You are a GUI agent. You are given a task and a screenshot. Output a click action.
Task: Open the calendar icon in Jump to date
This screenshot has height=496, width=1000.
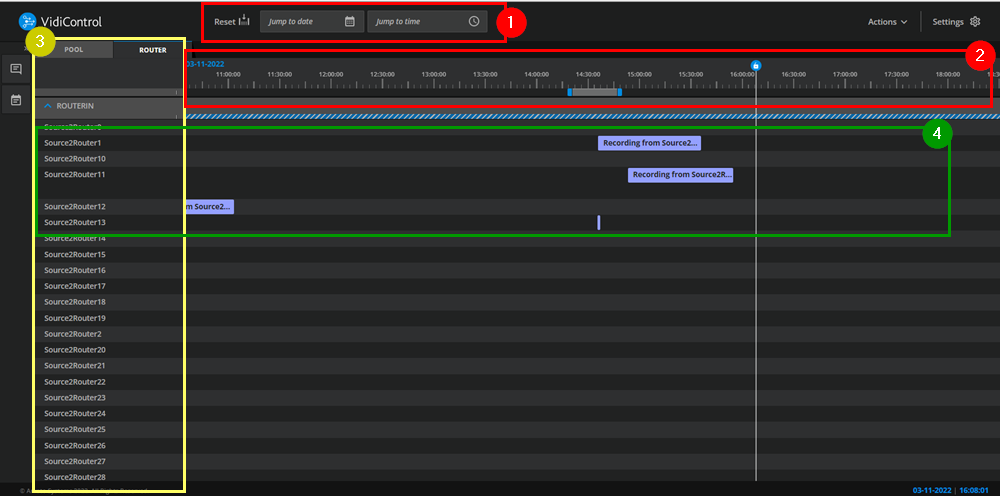(349, 21)
